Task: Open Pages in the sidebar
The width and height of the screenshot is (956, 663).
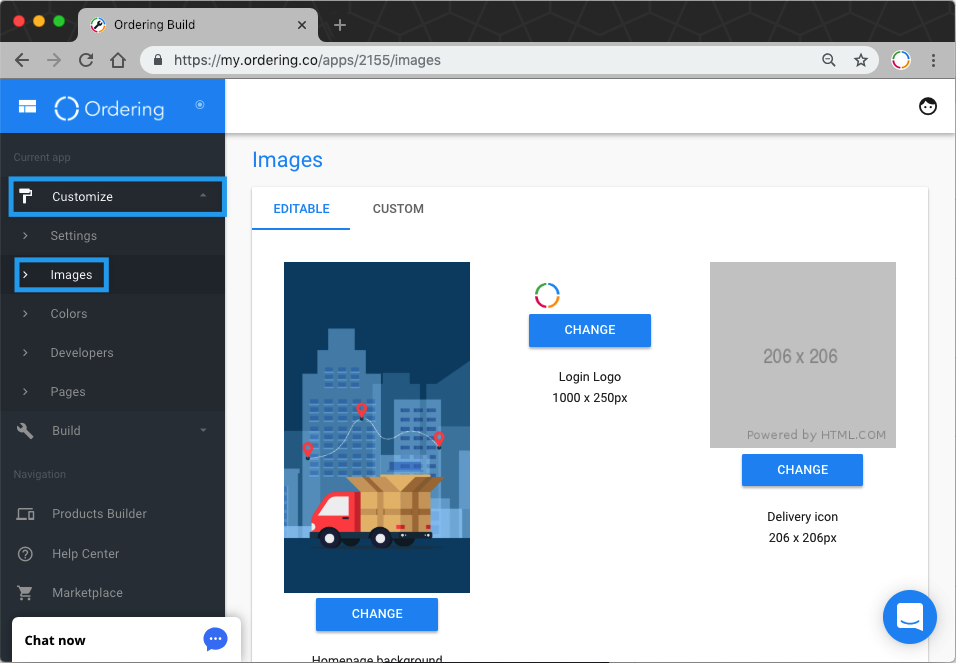Action: tap(68, 392)
